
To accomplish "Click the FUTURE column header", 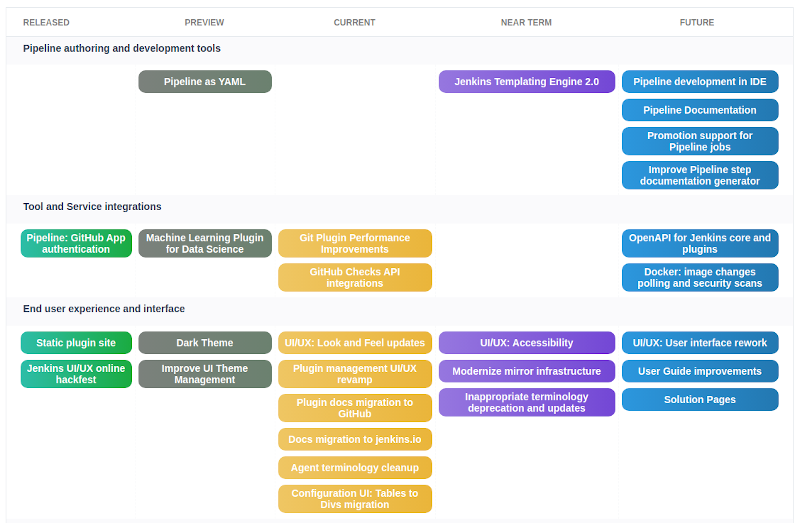I will (696, 22).
